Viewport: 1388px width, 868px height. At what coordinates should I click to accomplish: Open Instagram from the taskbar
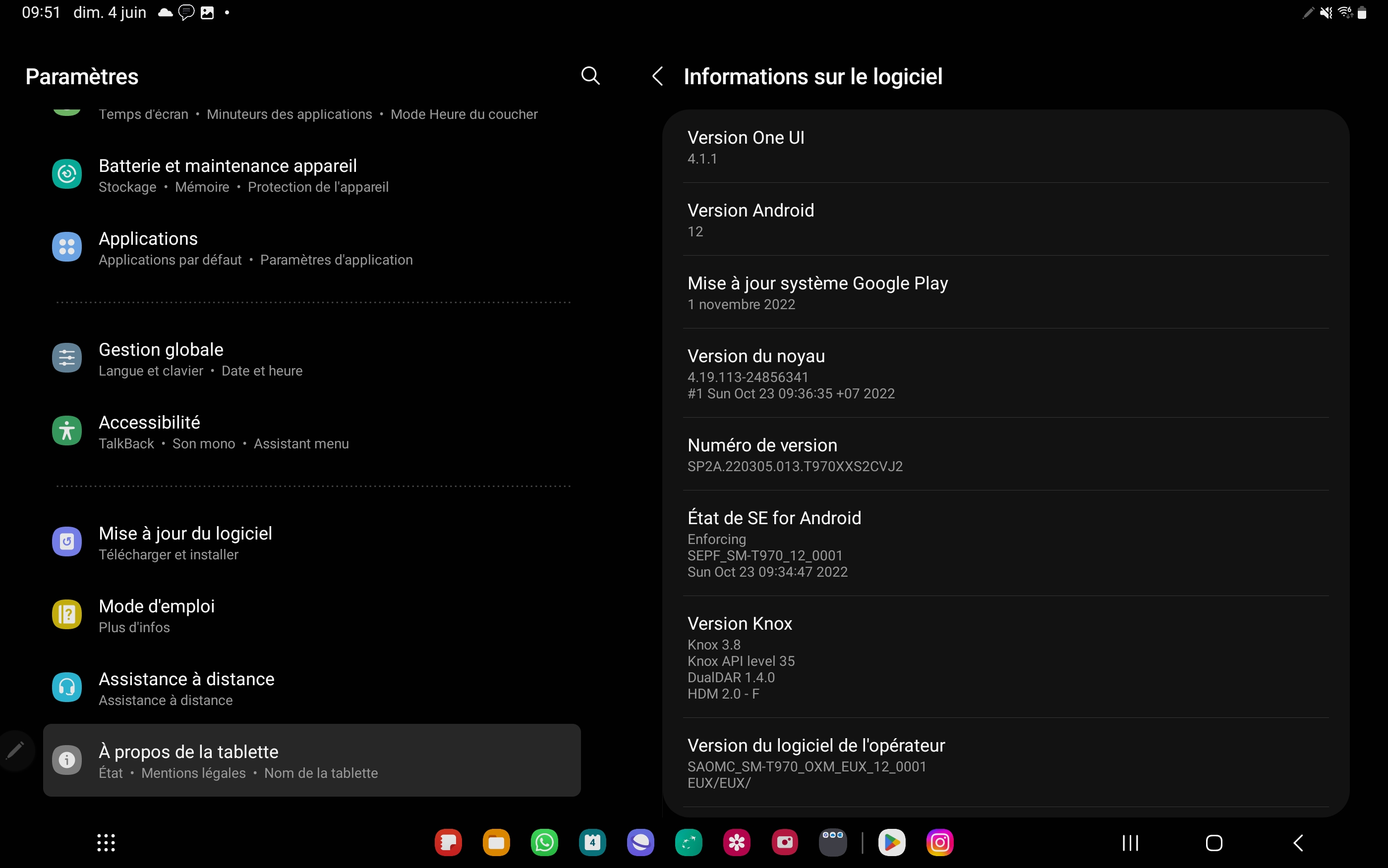[940, 843]
